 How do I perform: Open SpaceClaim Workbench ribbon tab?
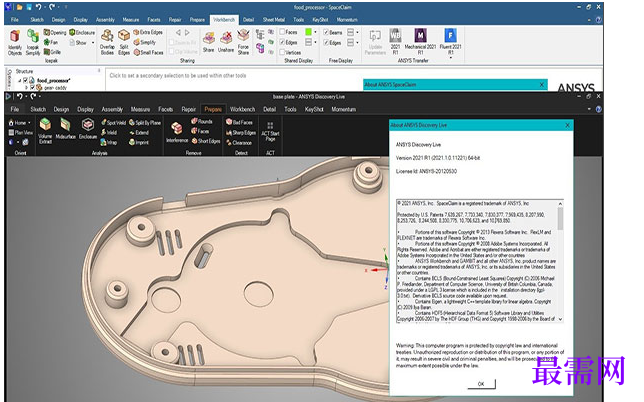click(224, 19)
